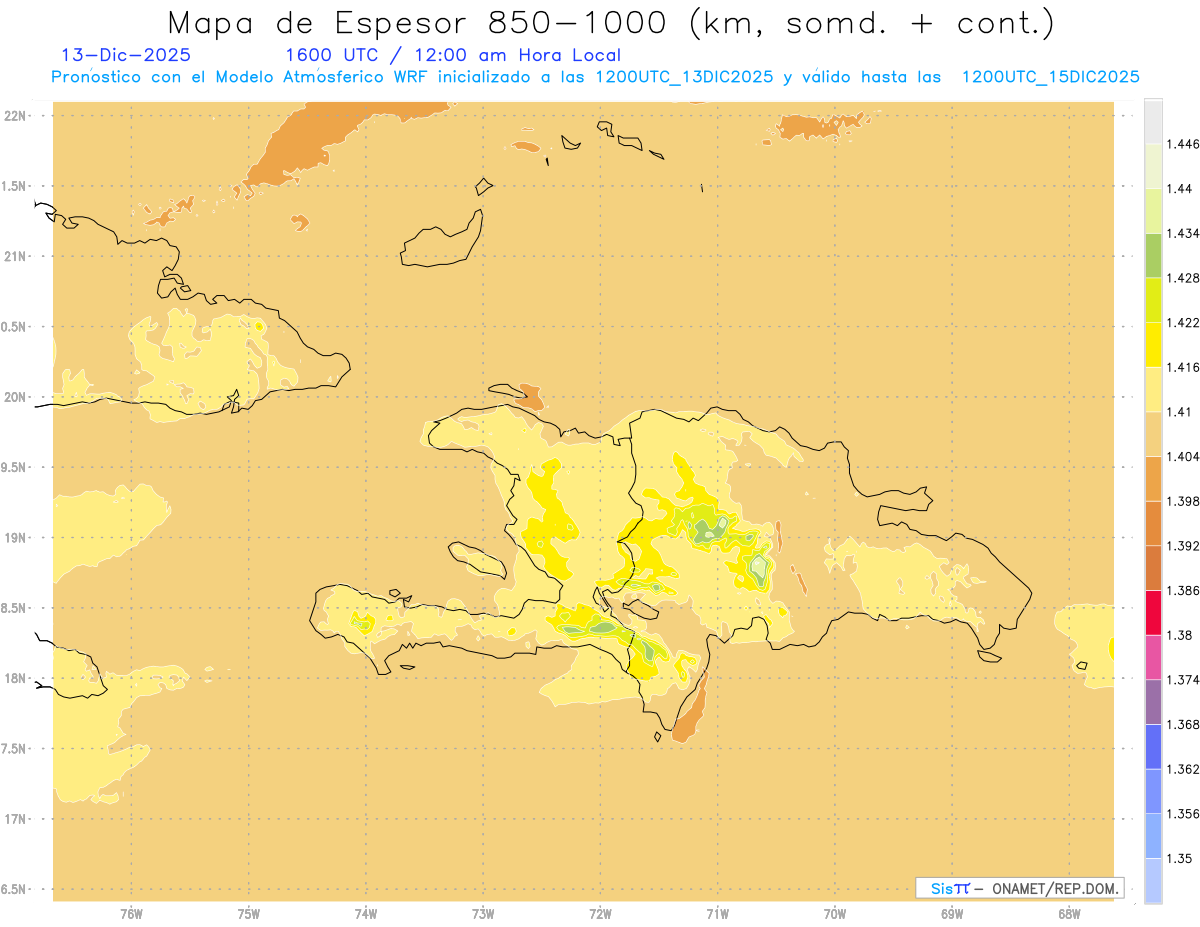This screenshot has height=927, width=1200.
Task: Click the latitude label "20N"
Action: 16,397
